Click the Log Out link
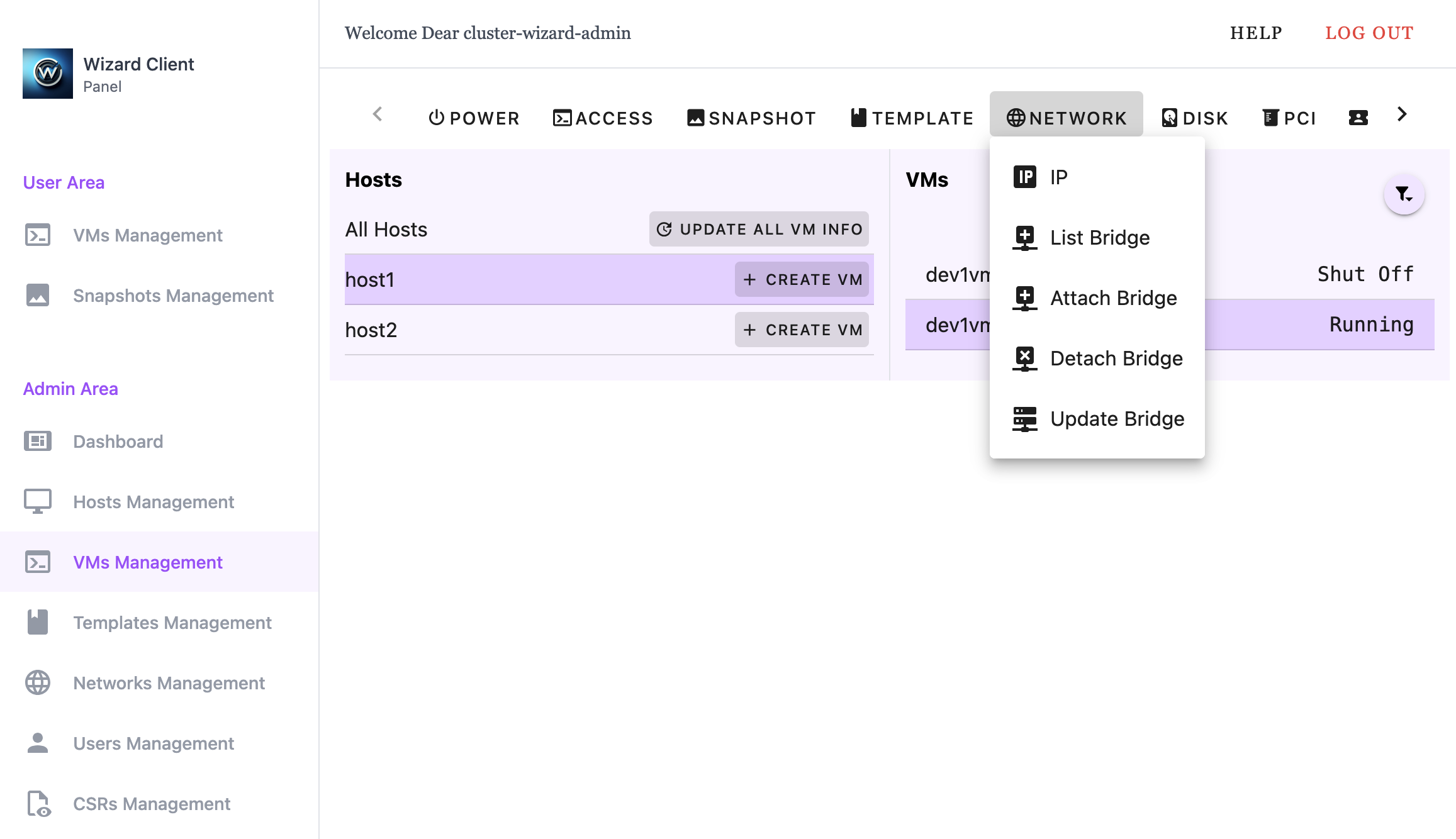Image resolution: width=1456 pixels, height=839 pixels. [1369, 33]
